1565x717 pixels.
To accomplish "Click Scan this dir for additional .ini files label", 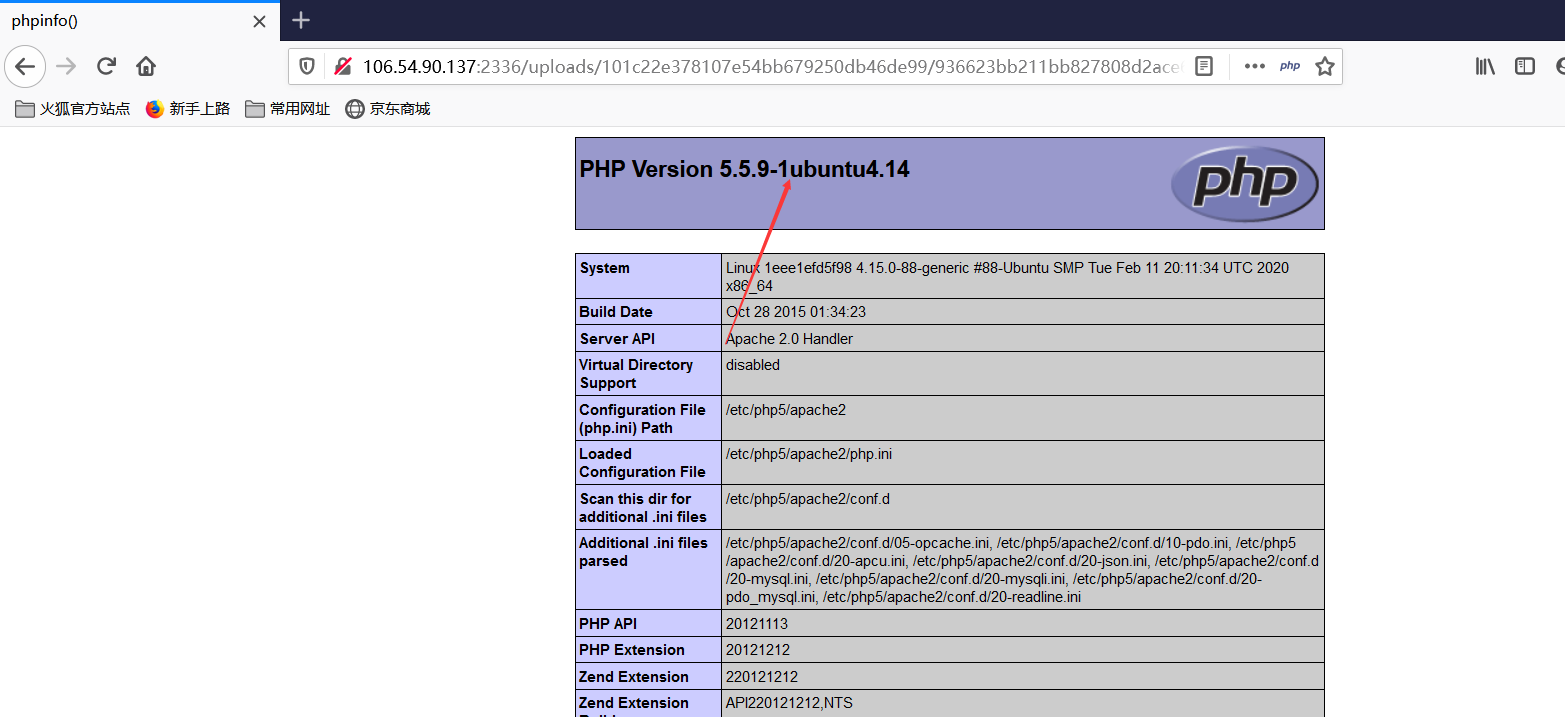I will 643,508.
